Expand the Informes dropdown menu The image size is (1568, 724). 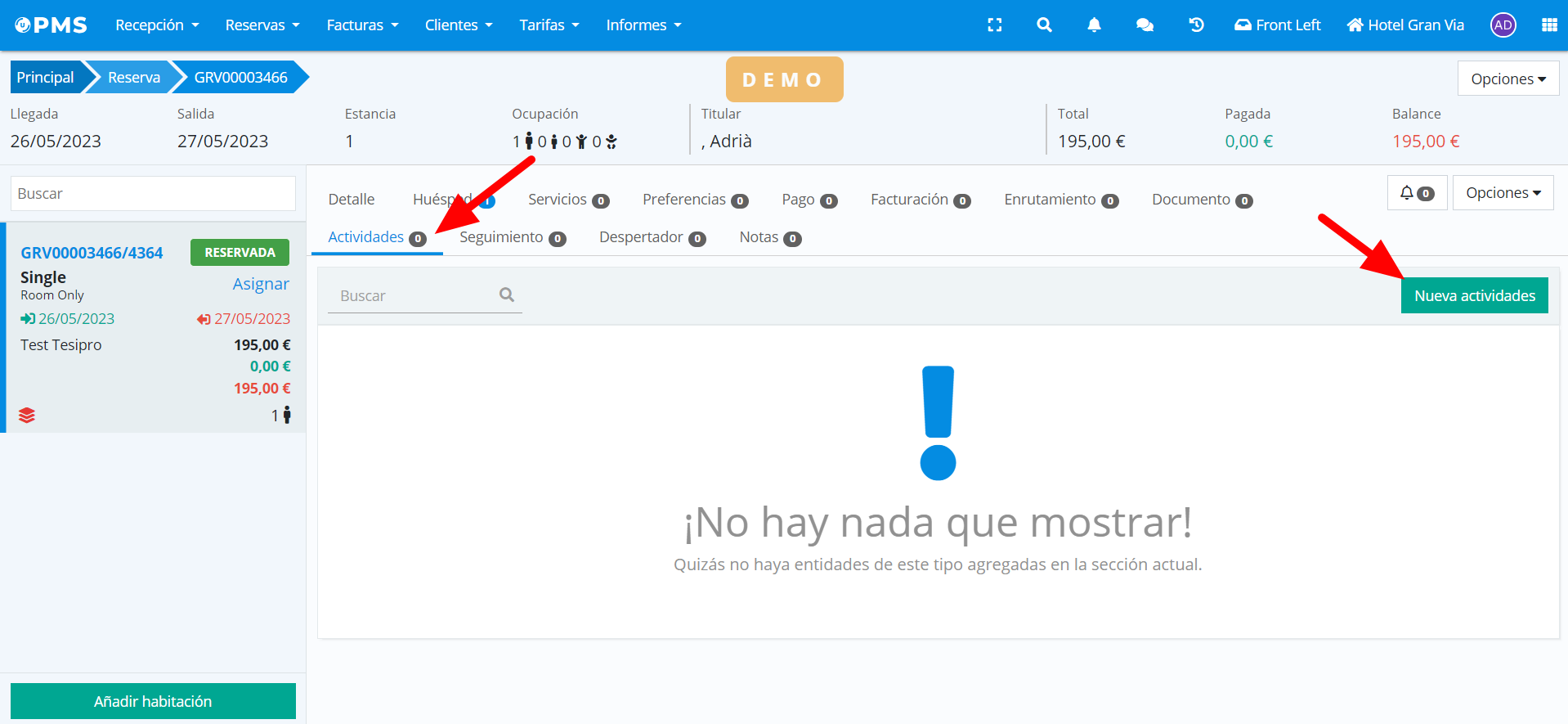pyautogui.click(x=643, y=25)
